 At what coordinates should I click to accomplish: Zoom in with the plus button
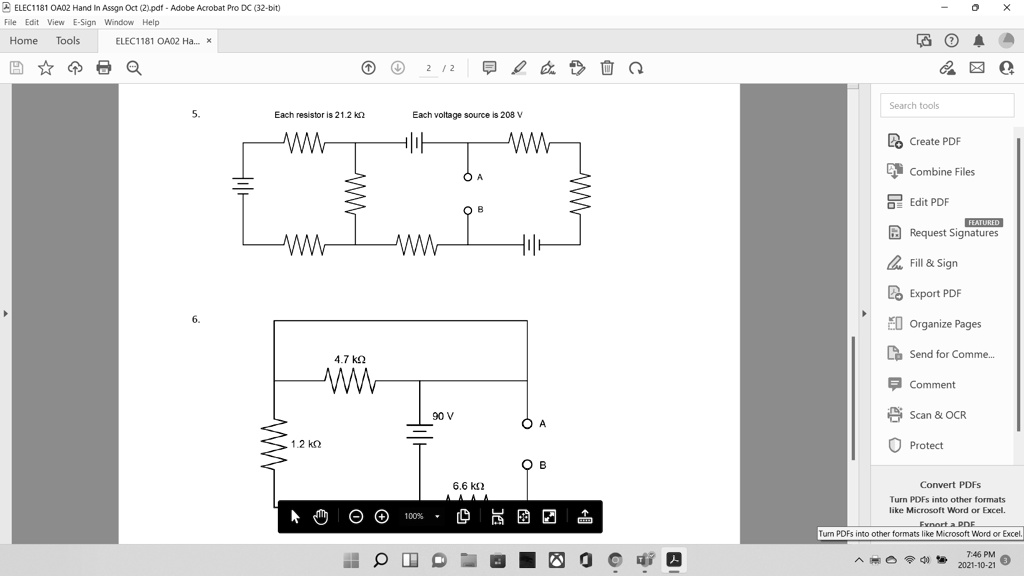pos(381,516)
